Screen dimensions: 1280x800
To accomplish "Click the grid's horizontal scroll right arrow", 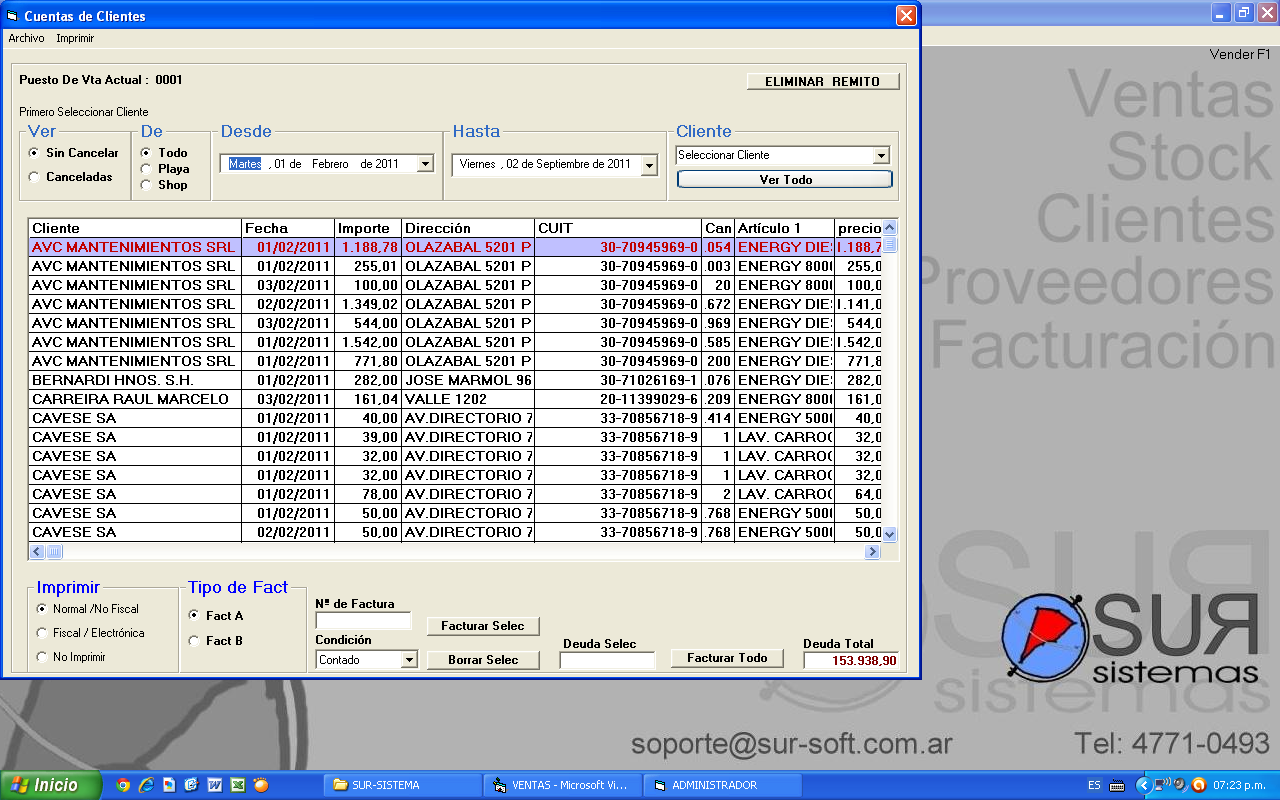I will (872, 552).
